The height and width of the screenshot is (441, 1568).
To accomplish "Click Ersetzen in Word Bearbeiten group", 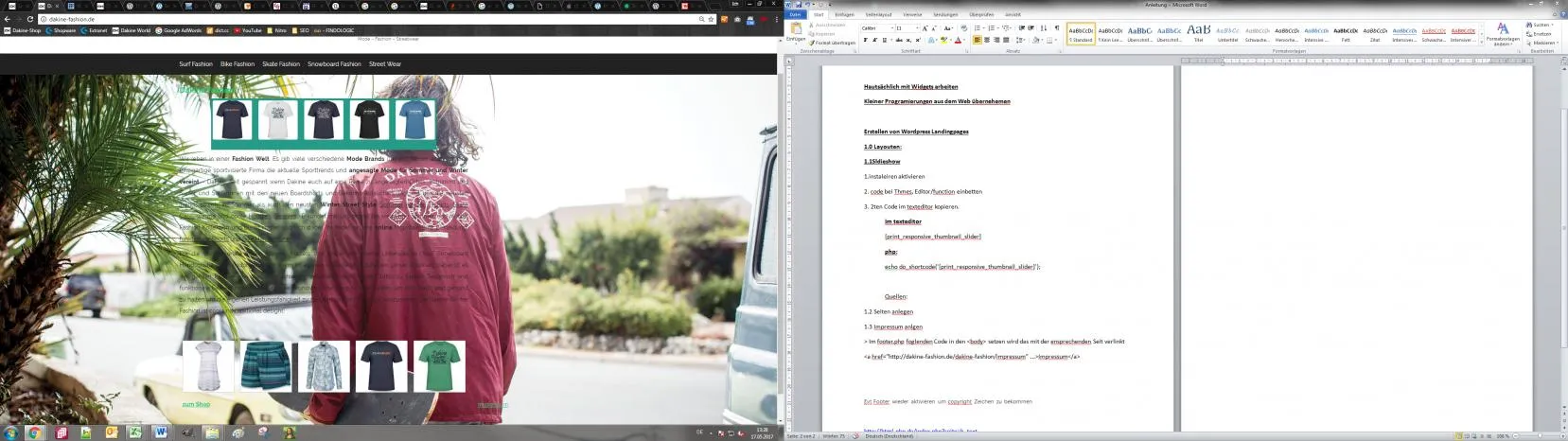I will (1539, 34).
